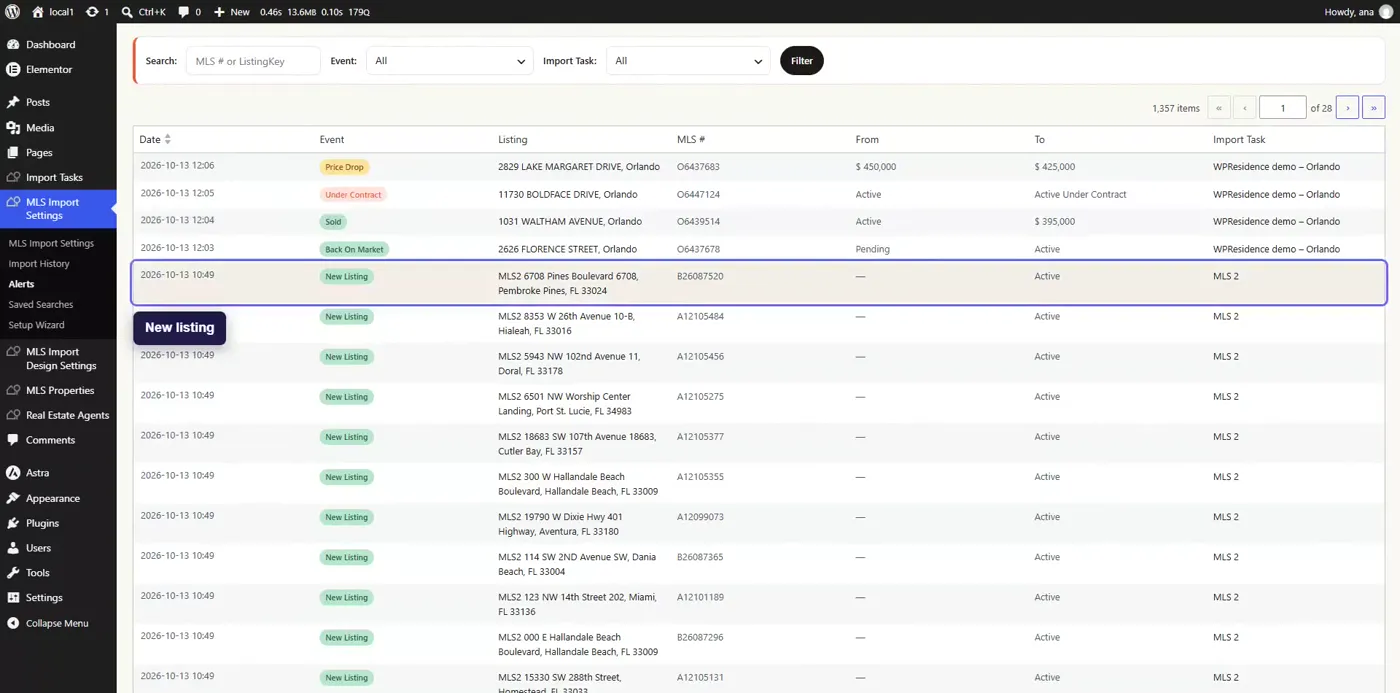
Task: Click the MLS Properties sidebar icon
Action: [13, 390]
